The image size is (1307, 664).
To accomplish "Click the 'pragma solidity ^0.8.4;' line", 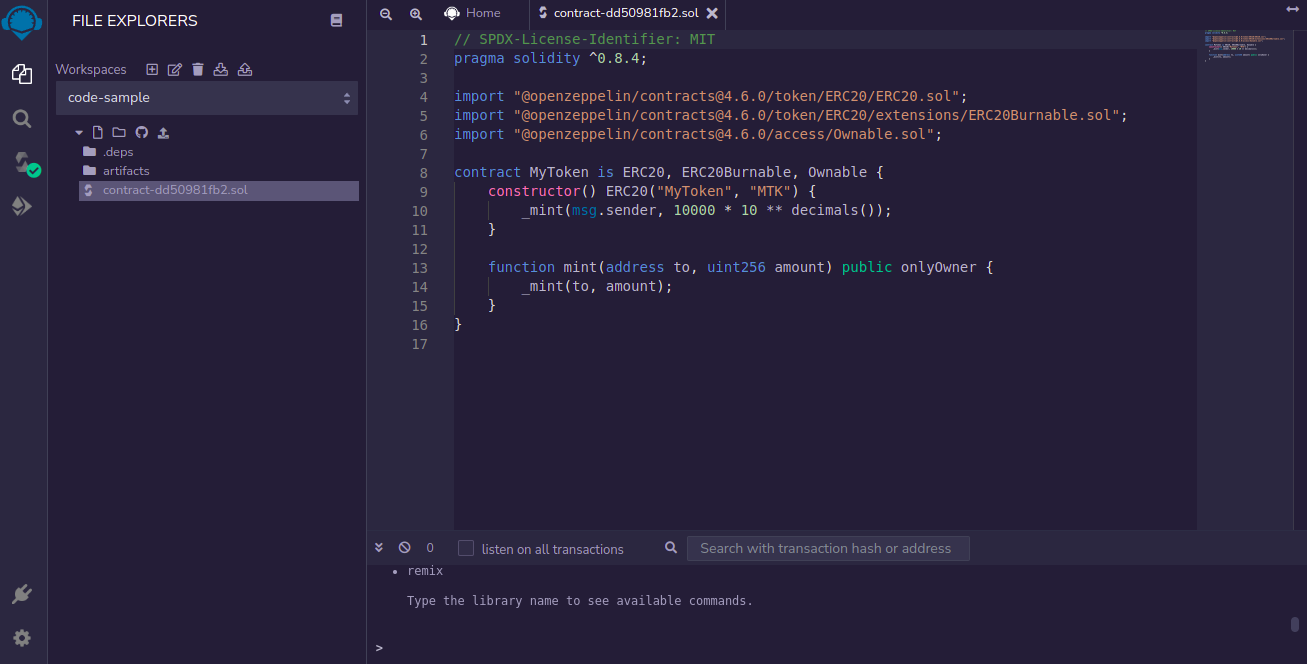I will [551, 58].
